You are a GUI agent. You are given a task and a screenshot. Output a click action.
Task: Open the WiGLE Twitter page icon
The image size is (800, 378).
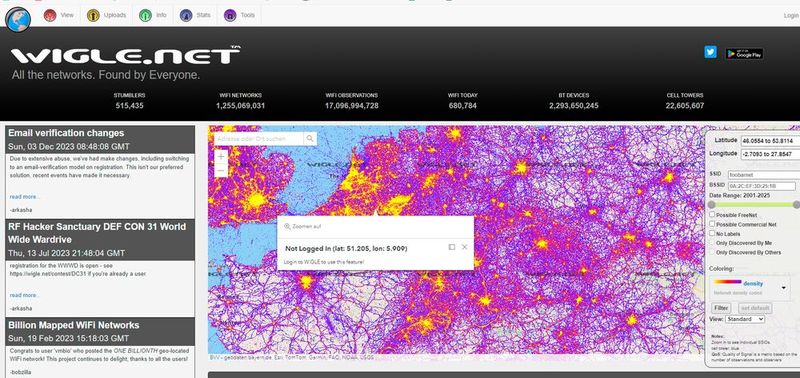(710, 52)
